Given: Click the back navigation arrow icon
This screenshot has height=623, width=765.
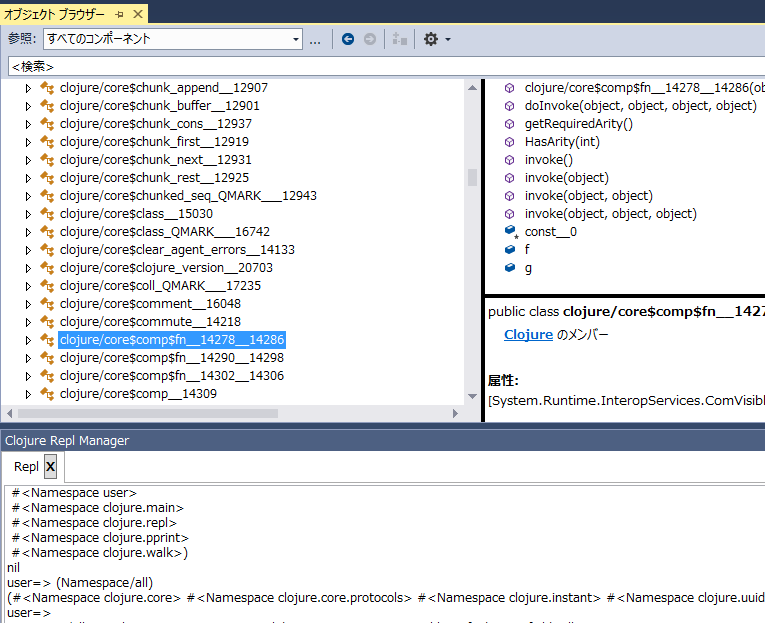Looking at the screenshot, I should (x=348, y=39).
